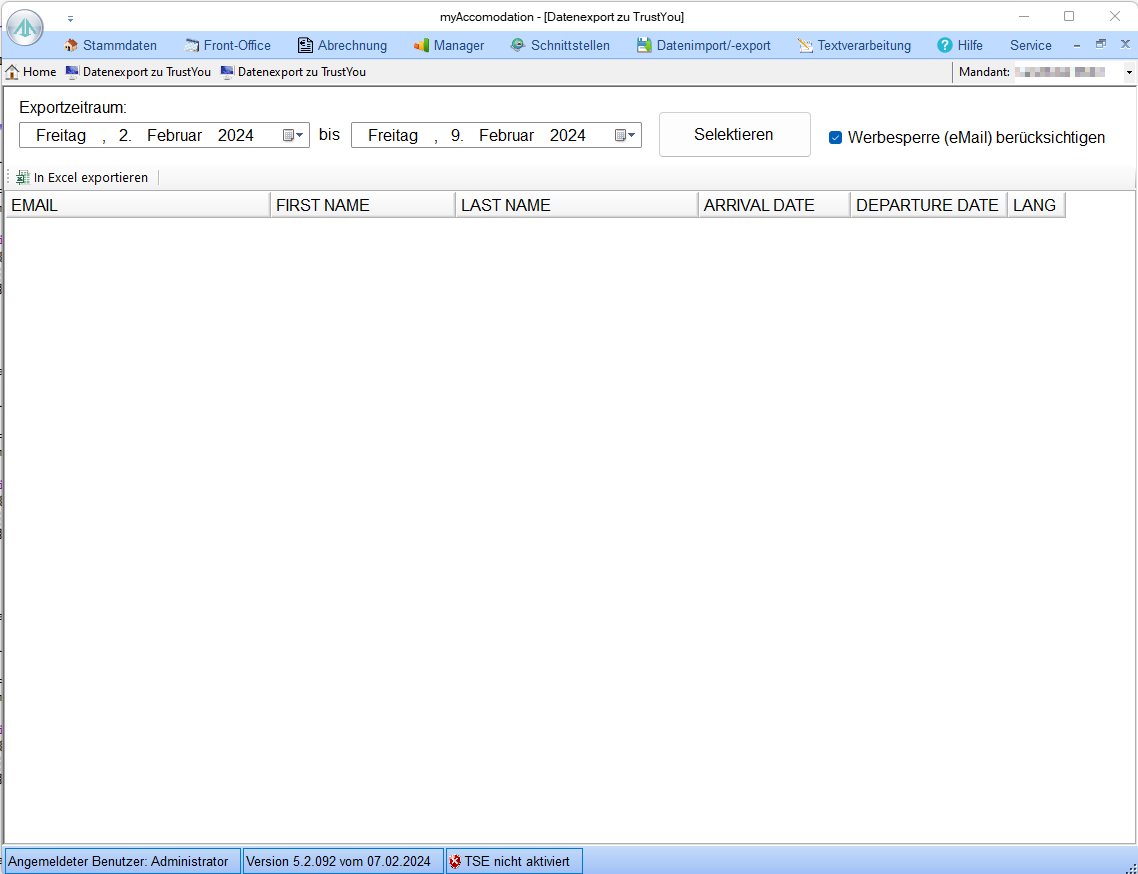Open the start date calendar dropdown
Screen dimensions: 1138x874
[x=293, y=135]
